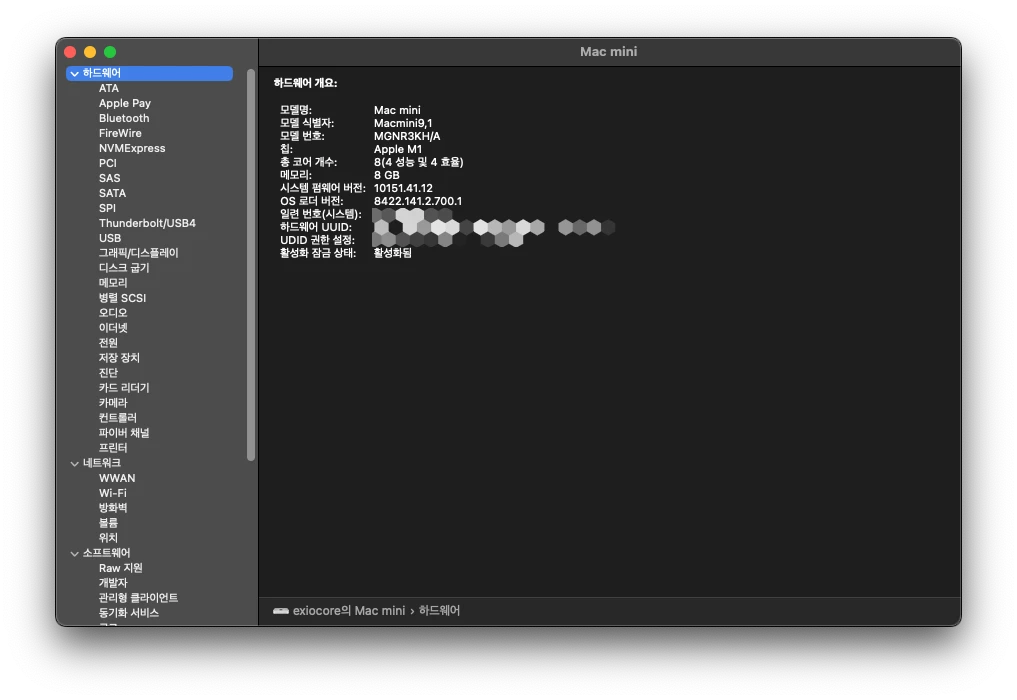Select PCI in the sidebar
1017x700 pixels.
(x=108, y=163)
